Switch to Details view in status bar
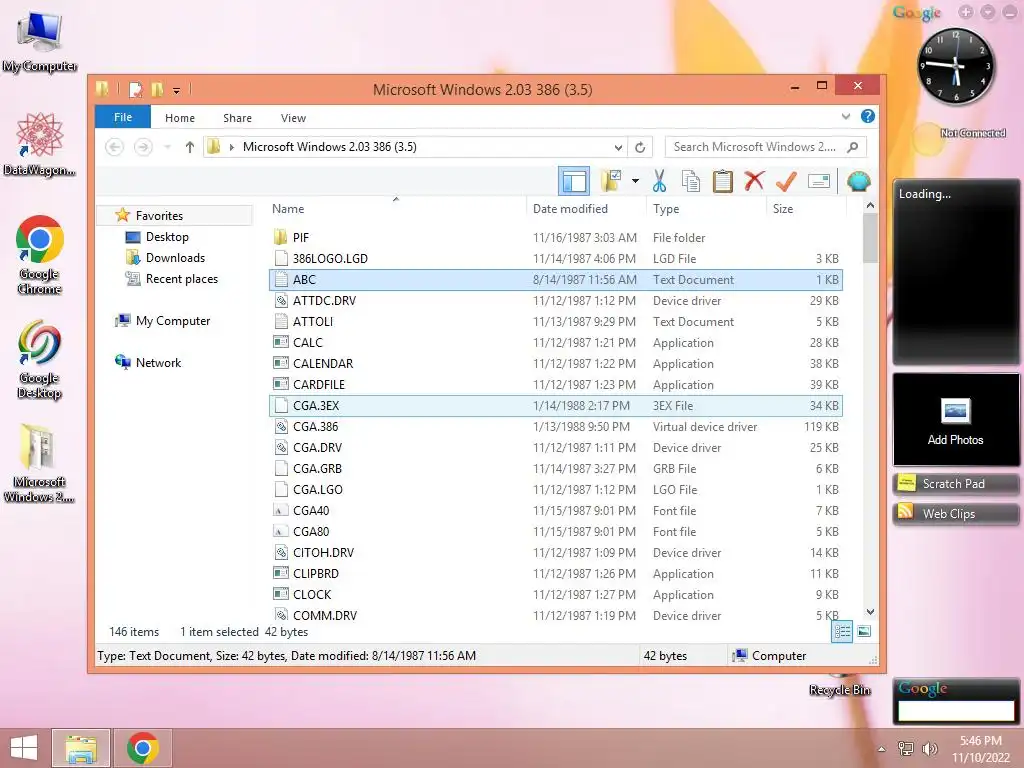The height and width of the screenshot is (768, 1024). click(842, 631)
